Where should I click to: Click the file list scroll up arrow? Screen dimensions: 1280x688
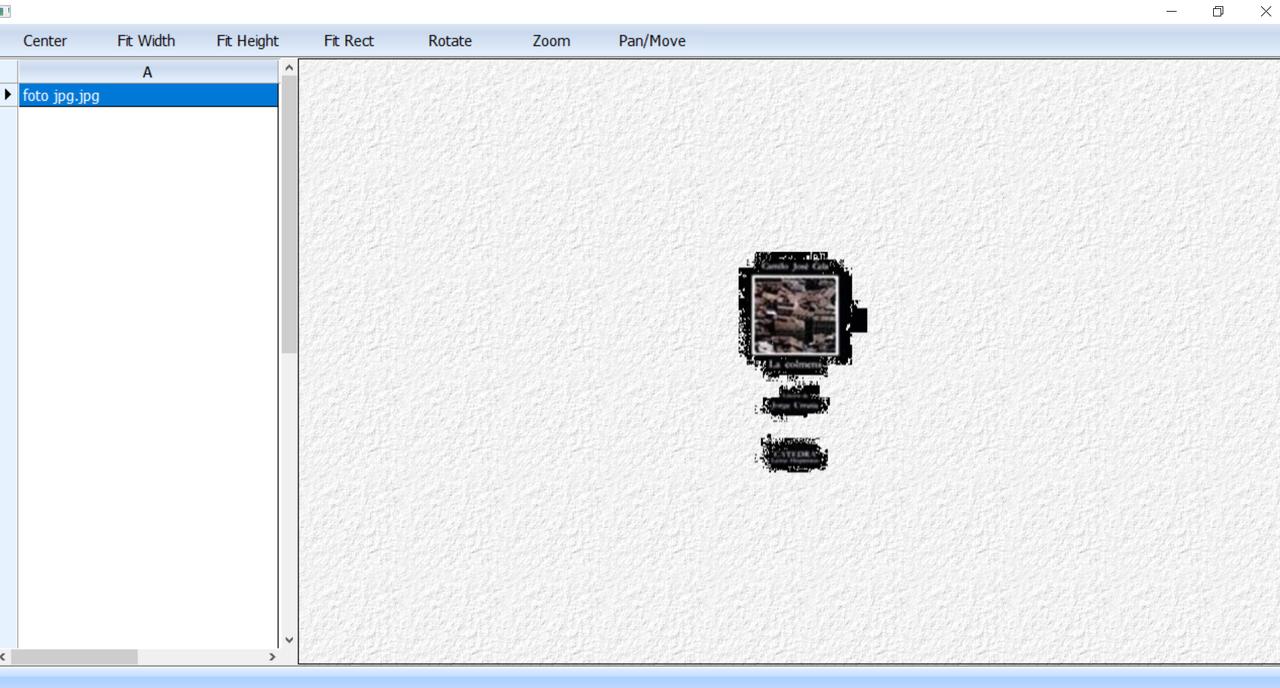(289, 68)
